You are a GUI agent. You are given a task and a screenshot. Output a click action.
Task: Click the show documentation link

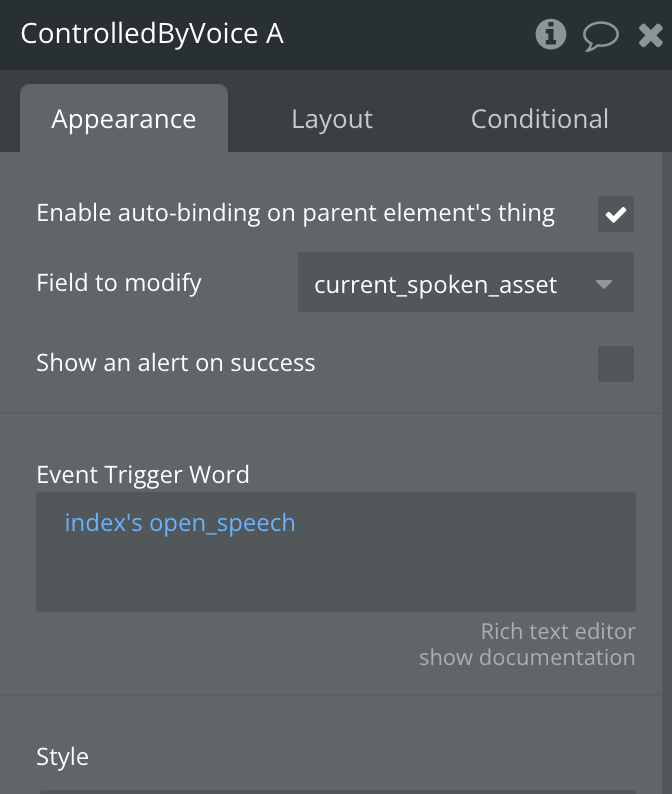pos(527,657)
